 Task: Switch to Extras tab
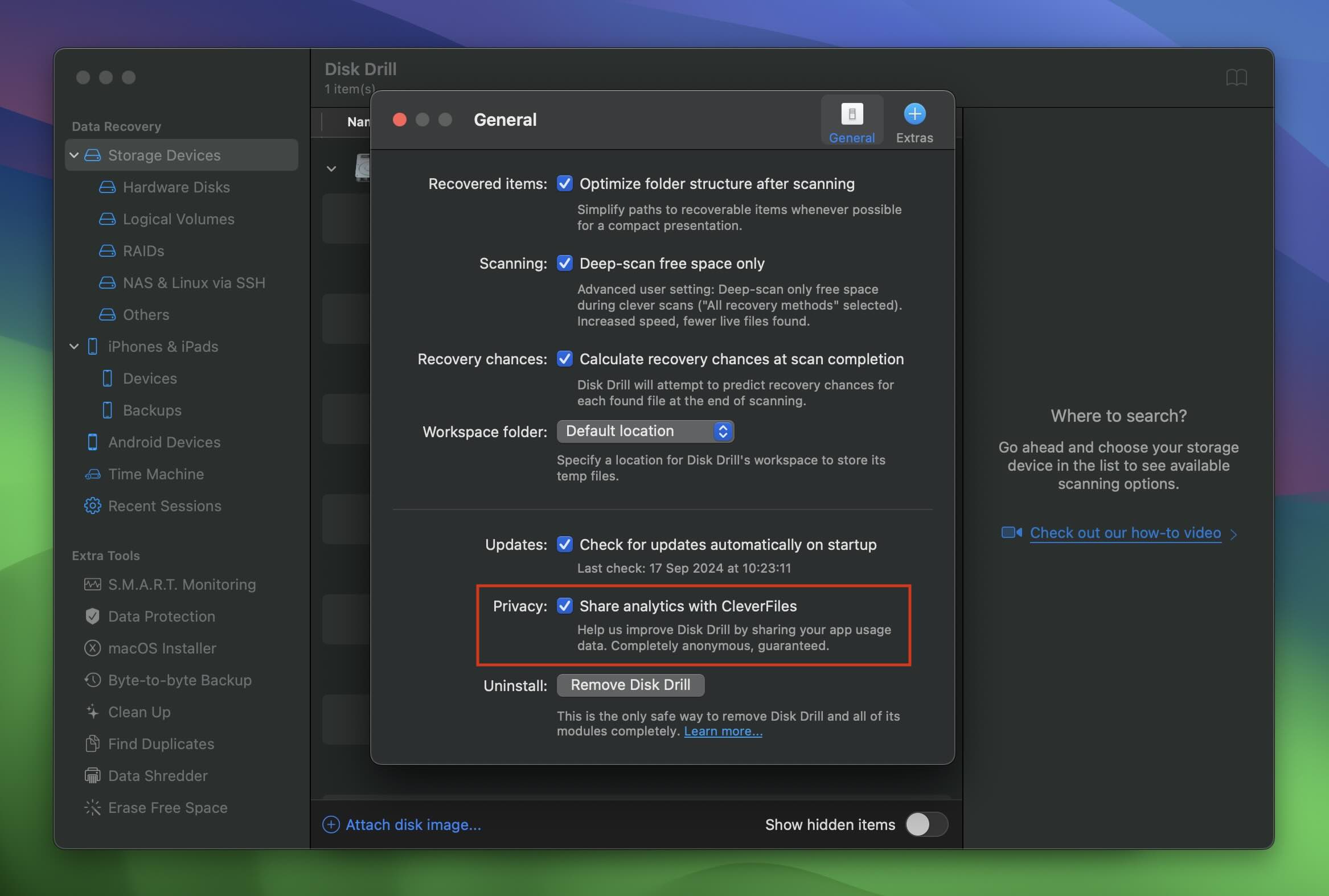913,119
